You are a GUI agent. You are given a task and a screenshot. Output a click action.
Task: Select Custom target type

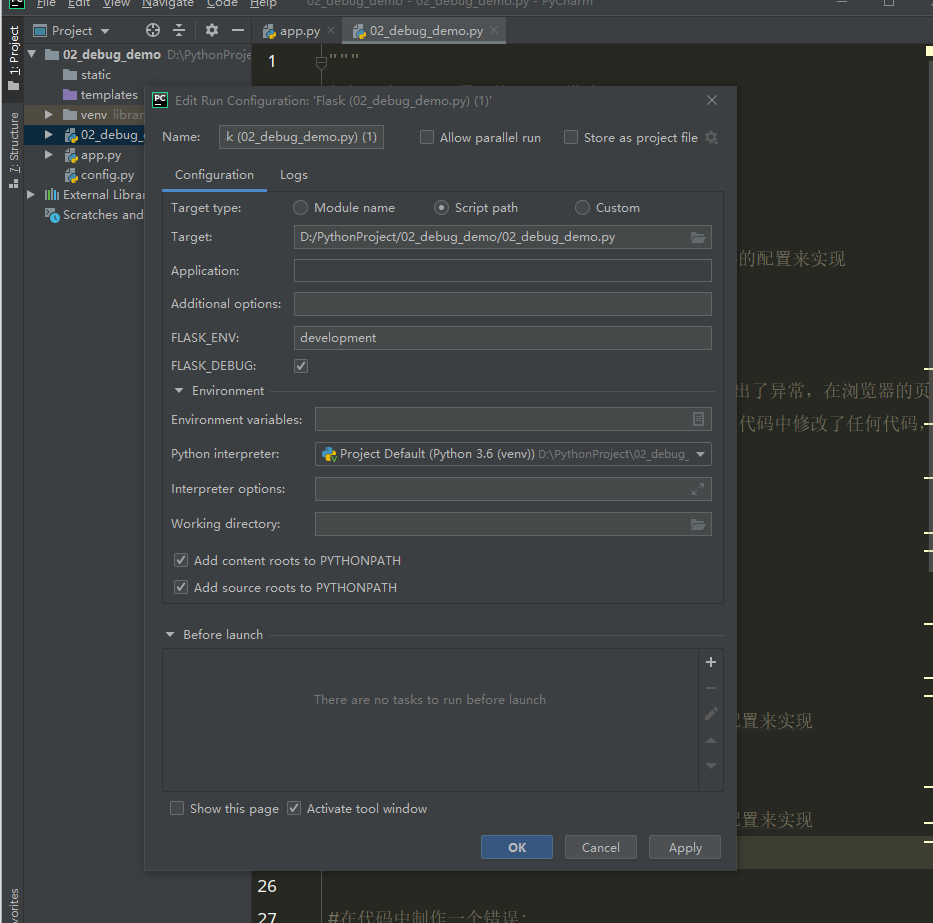[x=583, y=208]
